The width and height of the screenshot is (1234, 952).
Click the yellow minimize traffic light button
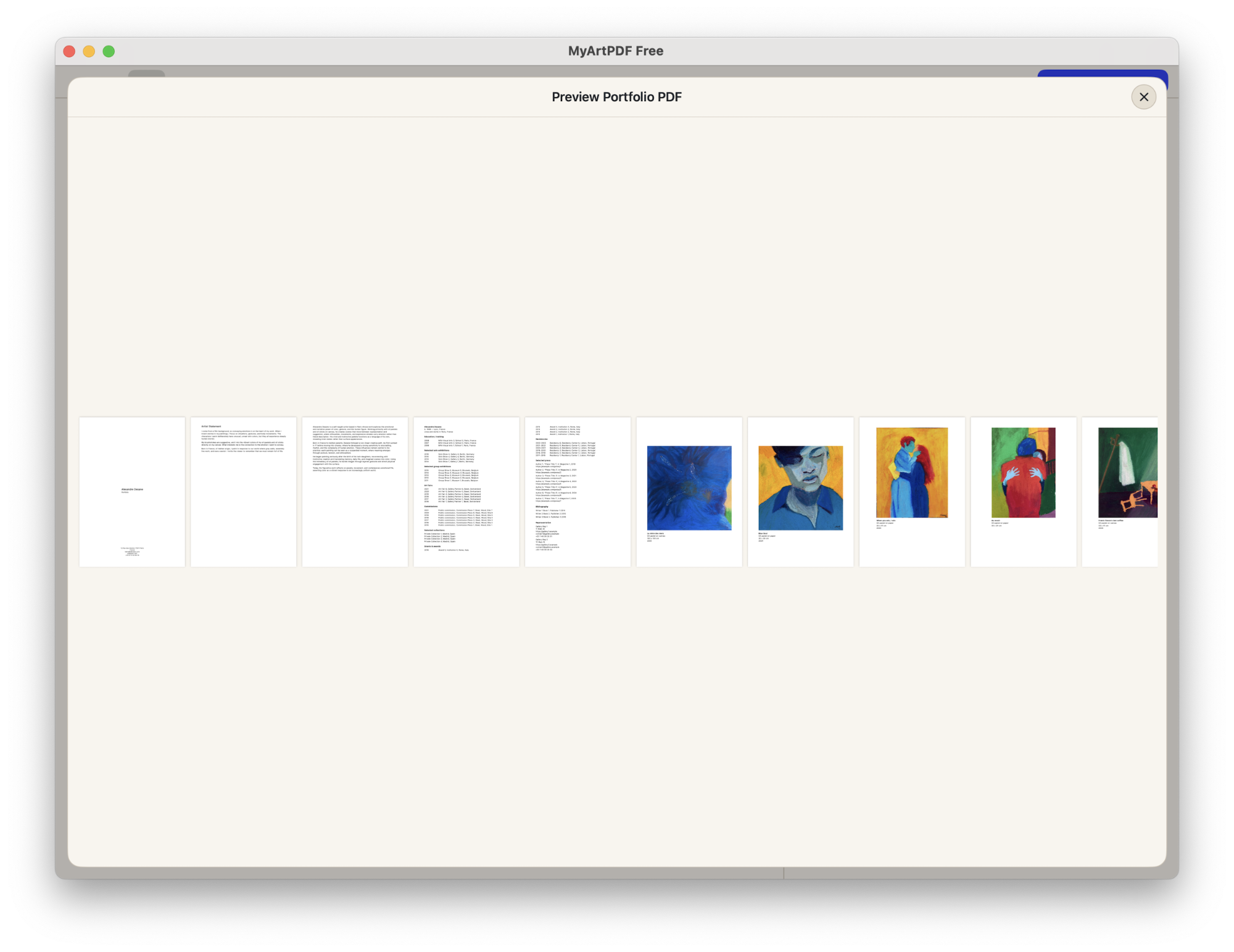[89, 51]
